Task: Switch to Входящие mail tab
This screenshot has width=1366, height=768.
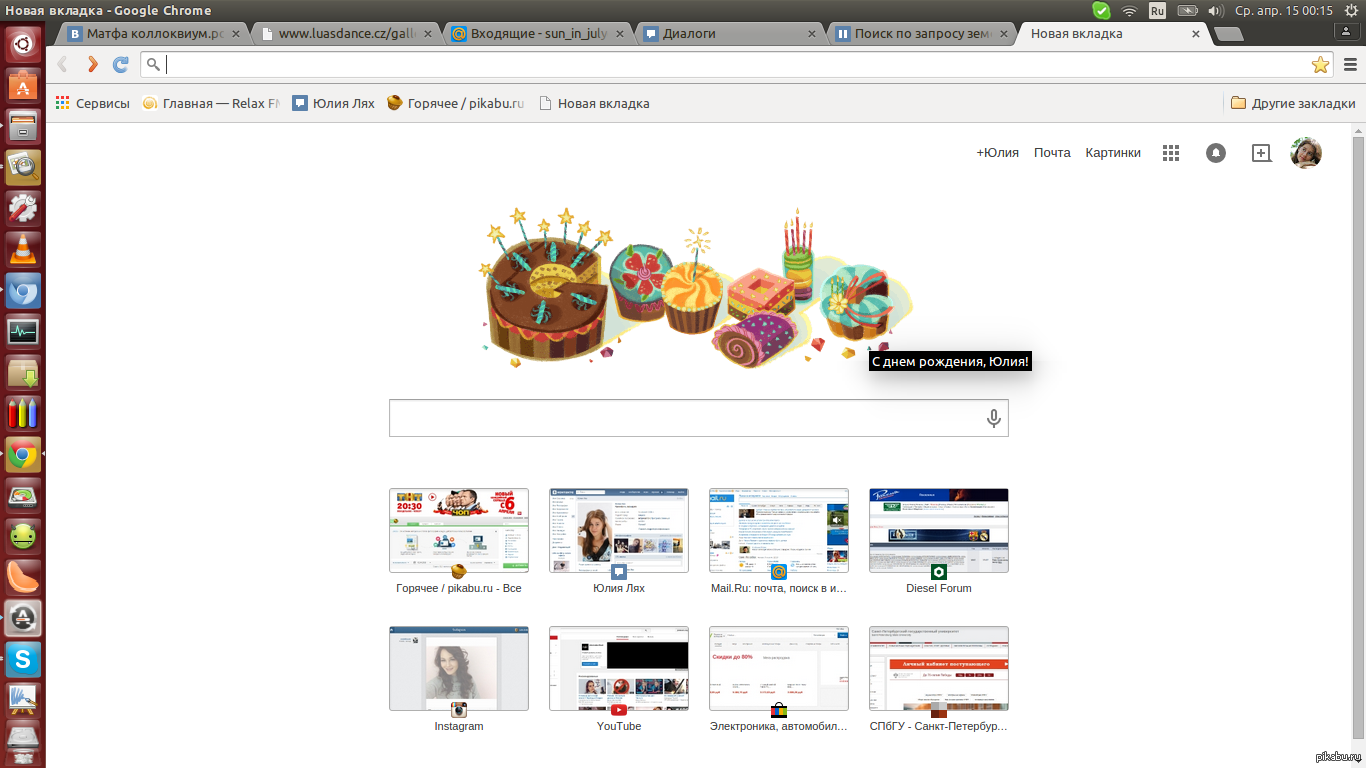Action: (537, 33)
